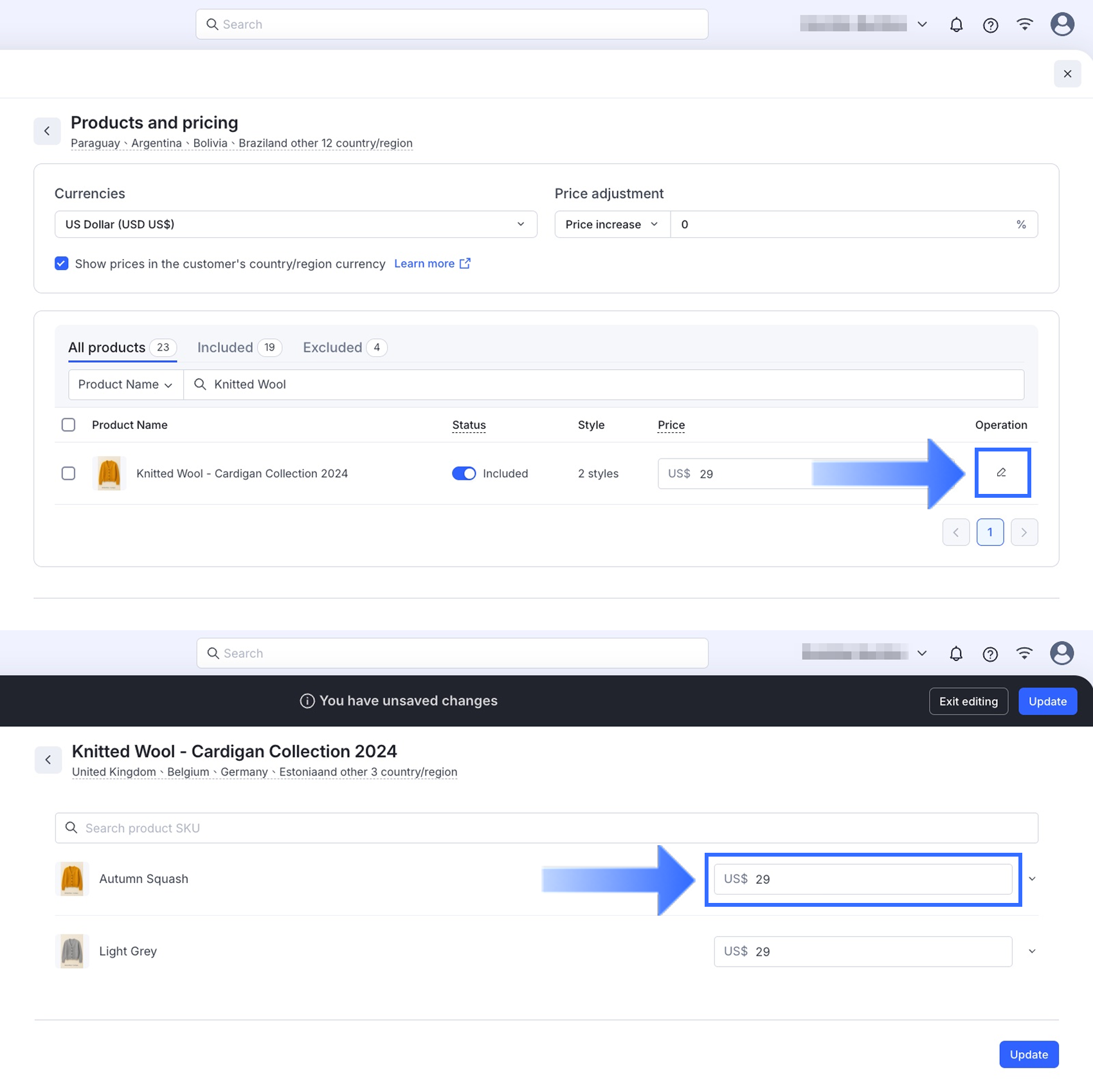Toggle the Included status switch off
The width and height of the screenshot is (1093, 1092).
coord(464,473)
